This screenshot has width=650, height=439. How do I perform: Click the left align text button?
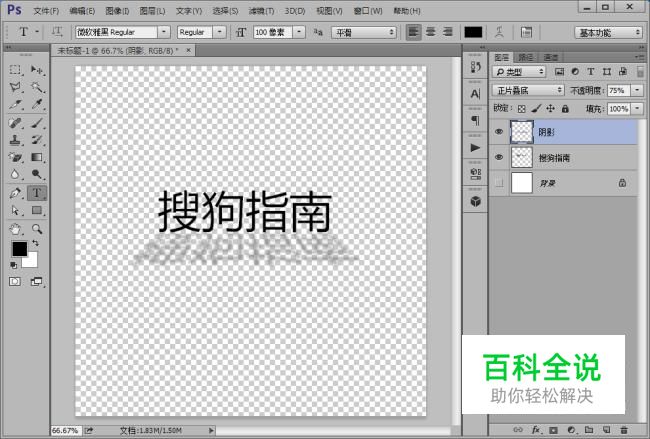coord(413,32)
